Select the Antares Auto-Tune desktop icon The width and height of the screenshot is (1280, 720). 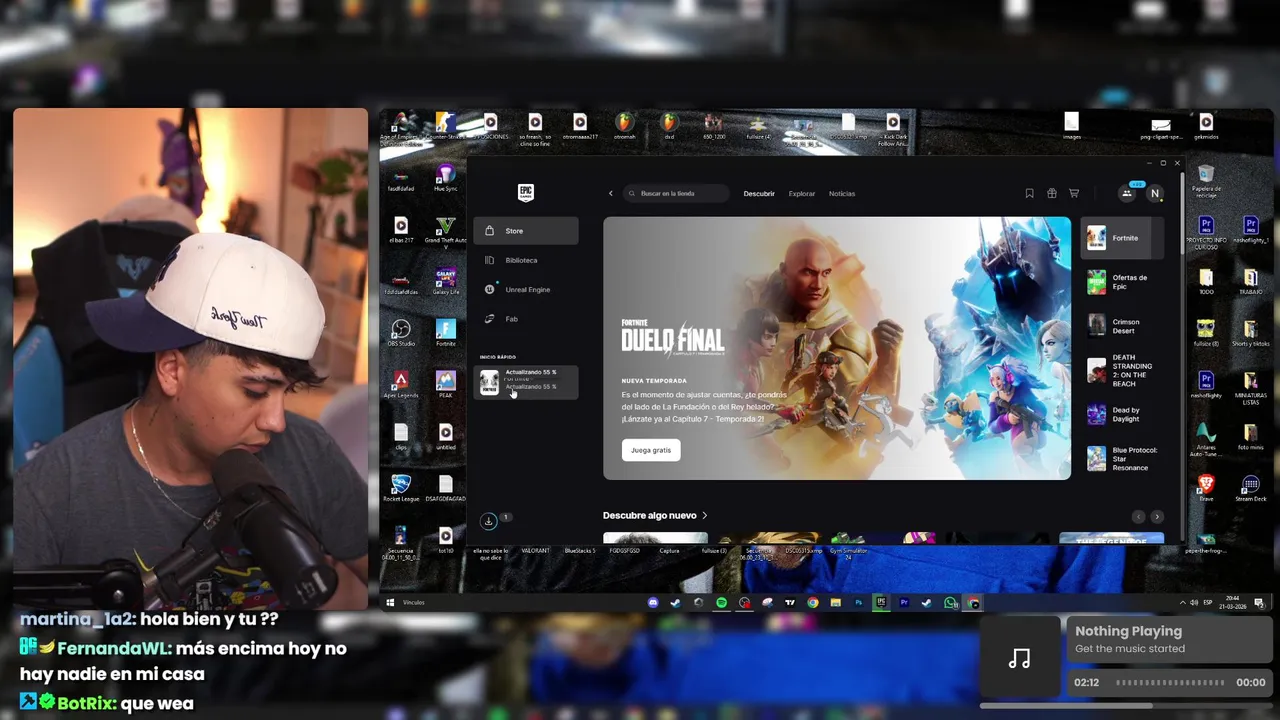(1206, 438)
